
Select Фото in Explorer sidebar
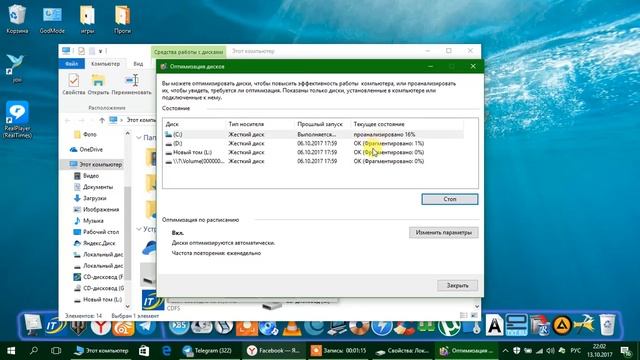click(x=90, y=134)
